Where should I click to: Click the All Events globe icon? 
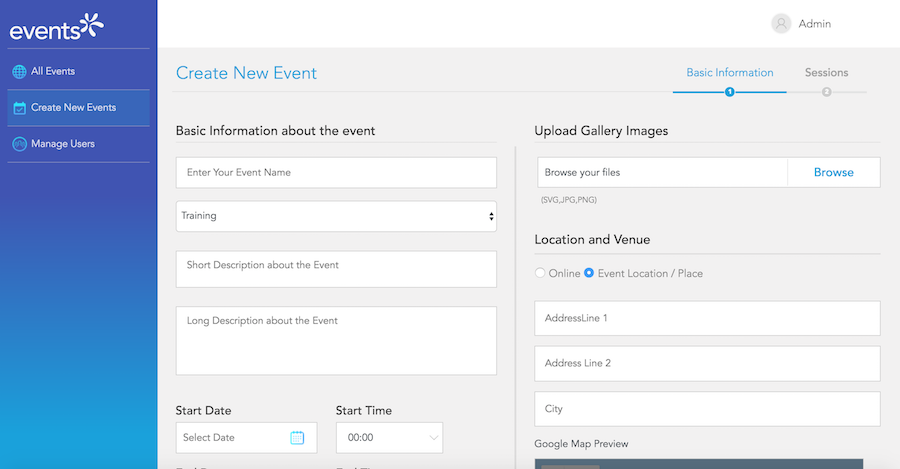[x=20, y=72]
